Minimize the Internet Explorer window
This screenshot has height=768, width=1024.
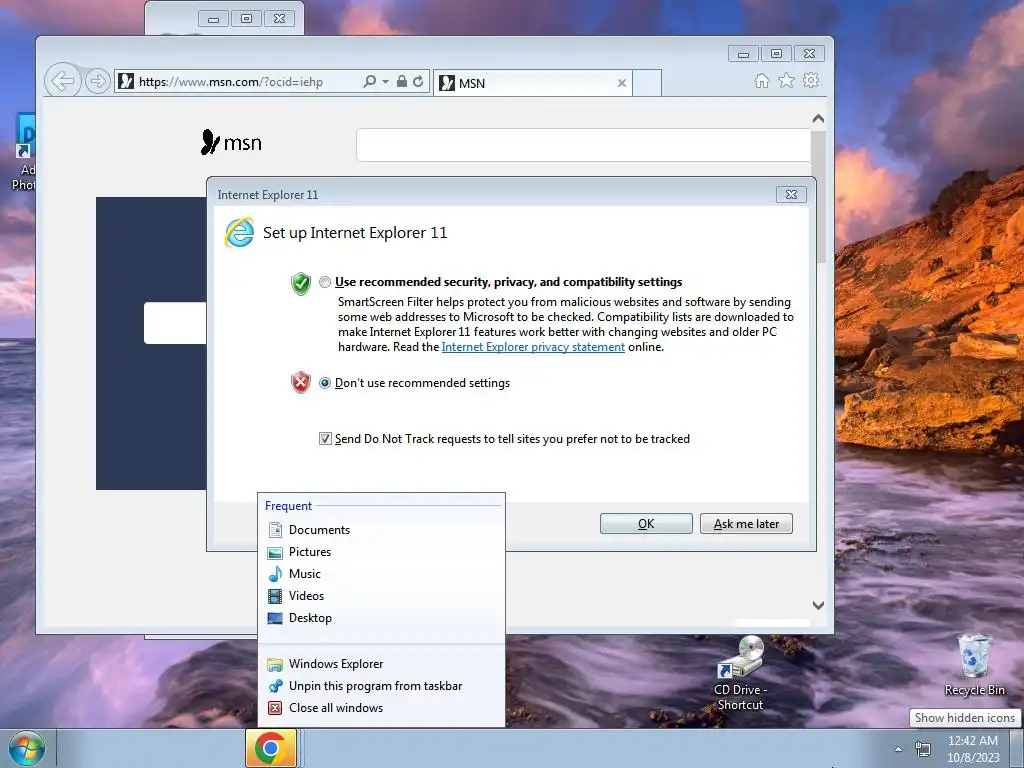click(743, 54)
